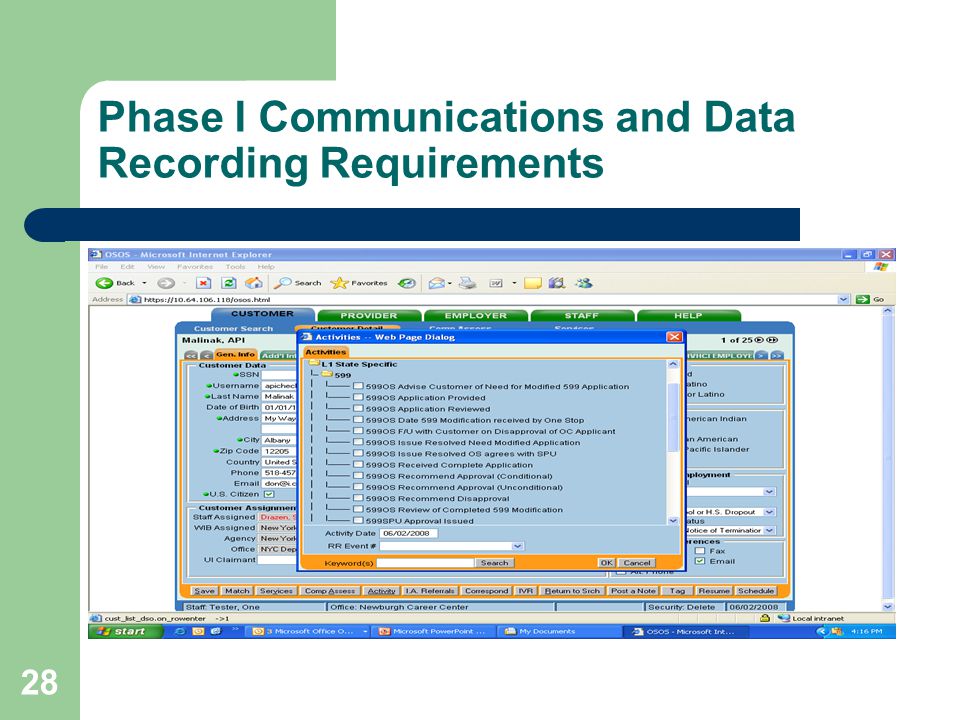Check 599OS Received Complete Application
The image size is (960, 720).
(358, 465)
